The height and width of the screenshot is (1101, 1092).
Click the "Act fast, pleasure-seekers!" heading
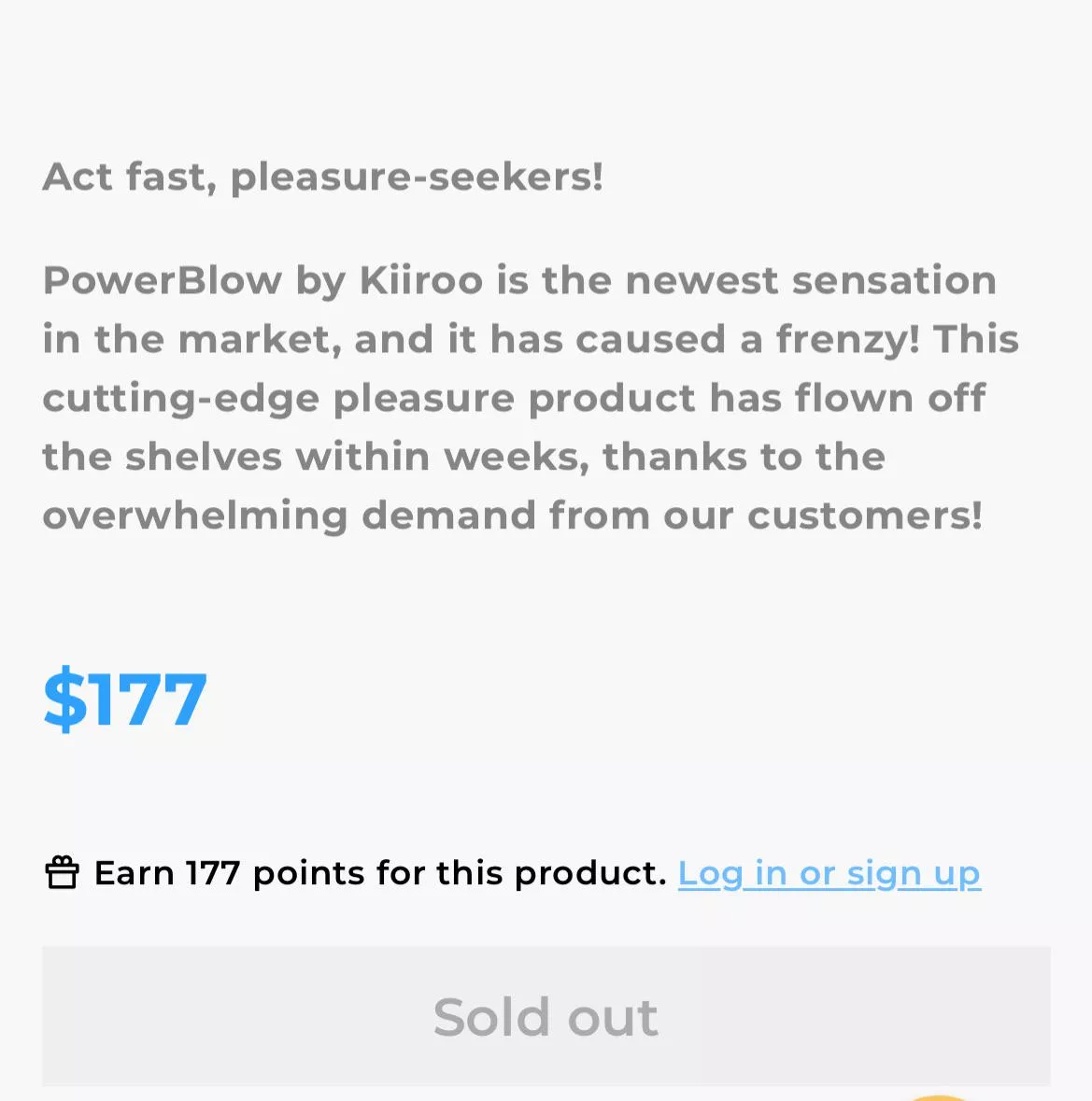tap(322, 176)
